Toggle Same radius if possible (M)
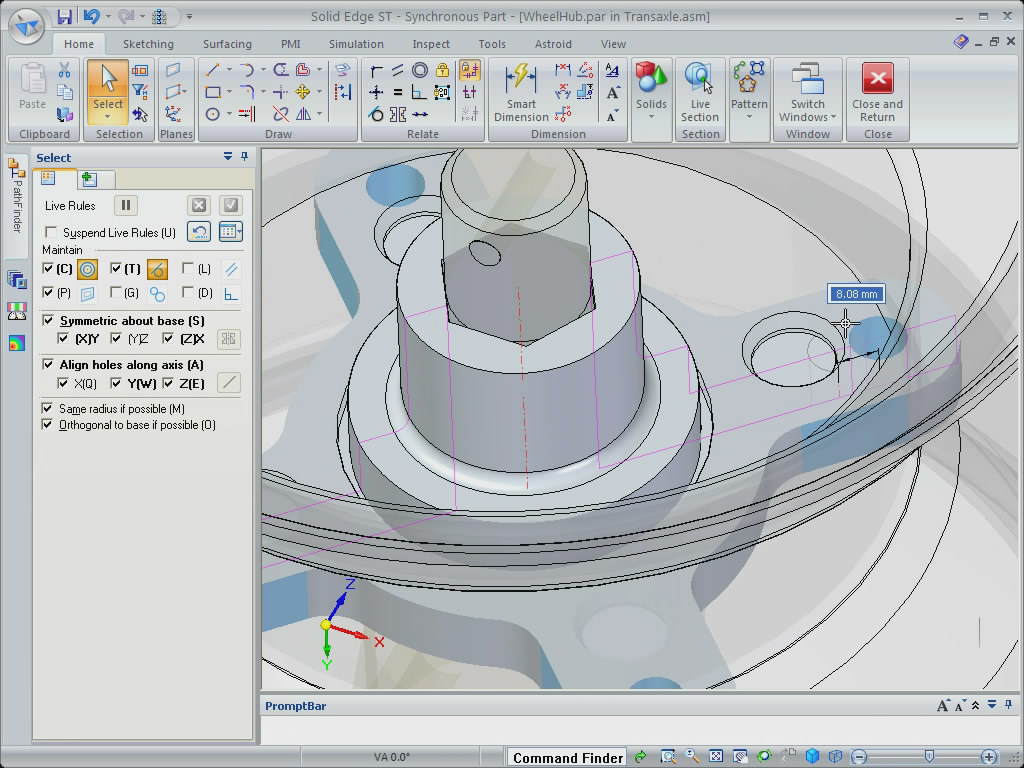 click(47, 409)
